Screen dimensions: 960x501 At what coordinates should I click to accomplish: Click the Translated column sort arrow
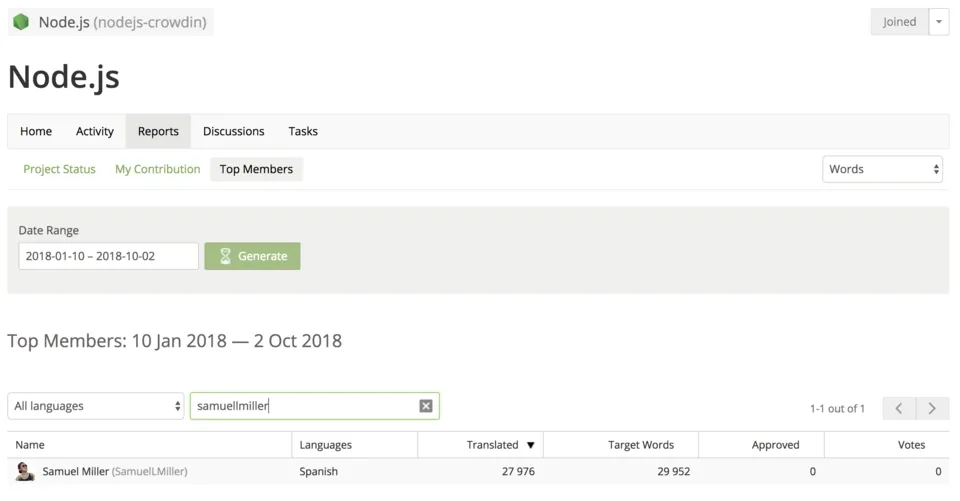[531, 445]
